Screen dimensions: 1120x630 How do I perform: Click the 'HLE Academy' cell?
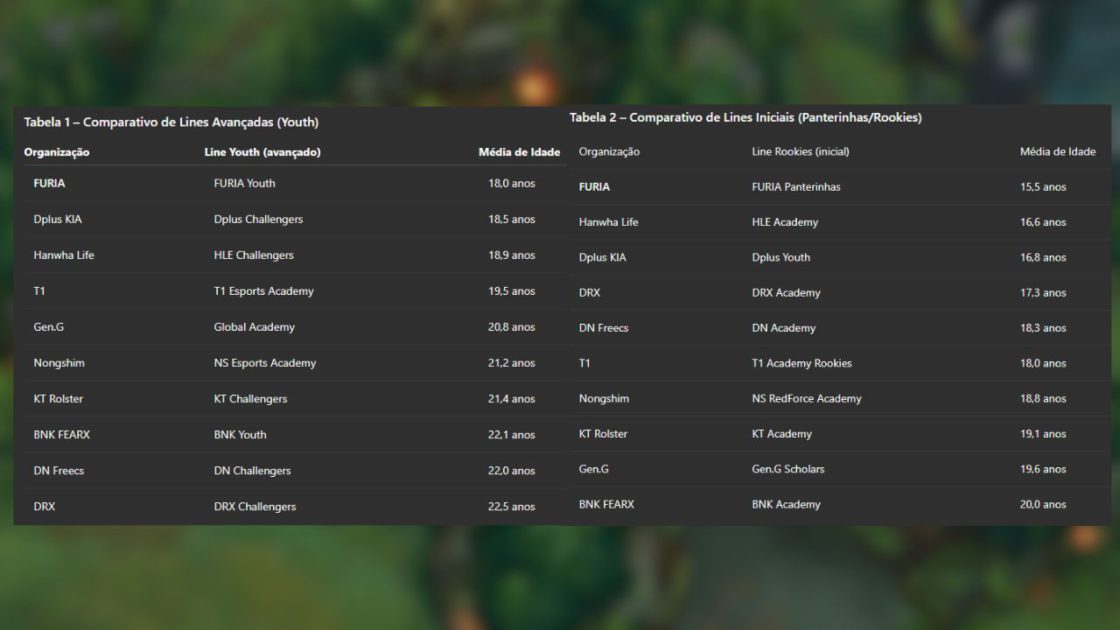(x=784, y=222)
